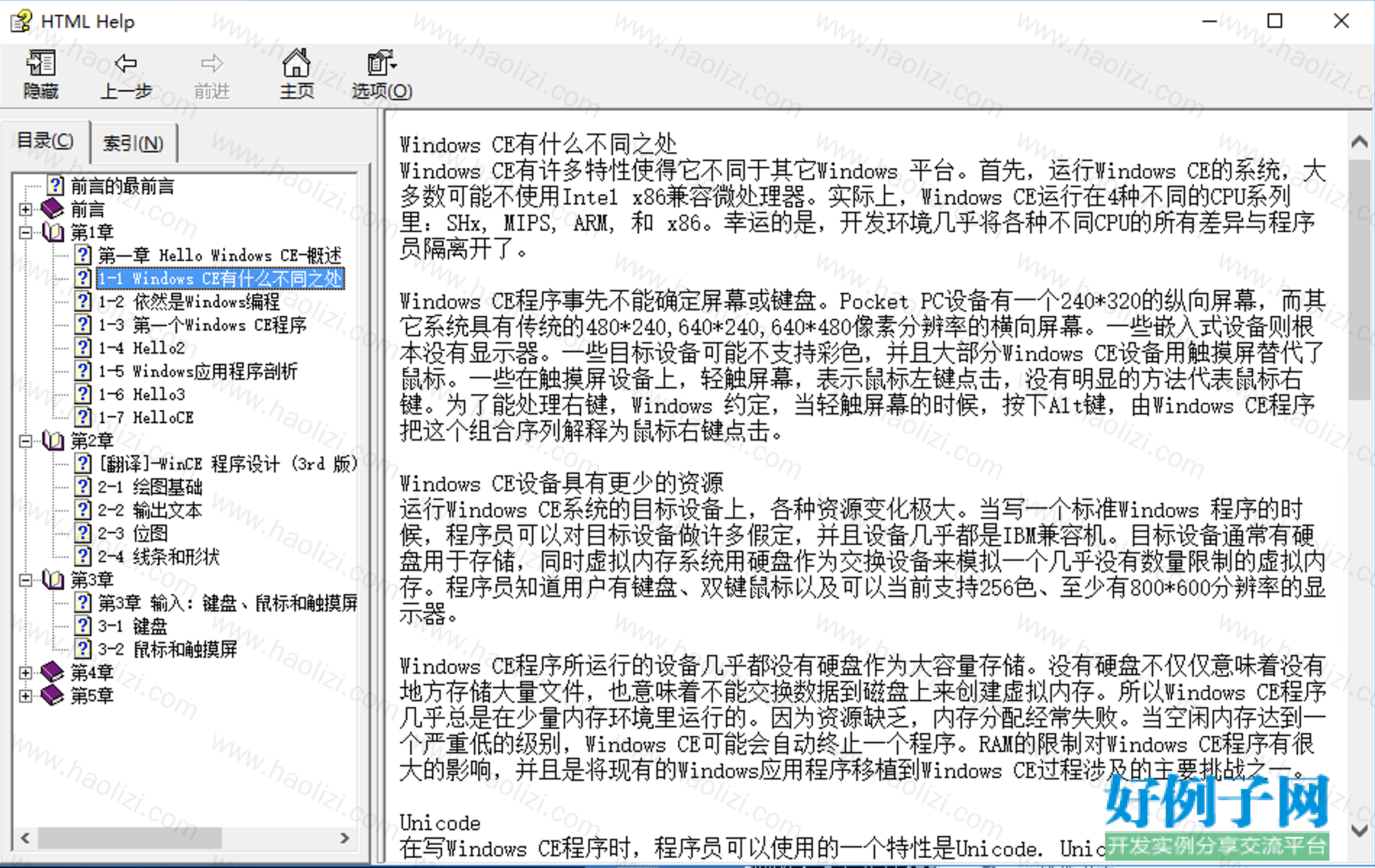This screenshot has width=1375, height=868.
Task: Open the 选项(O) options toolbar icon
Action: pyautogui.click(x=381, y=63)
